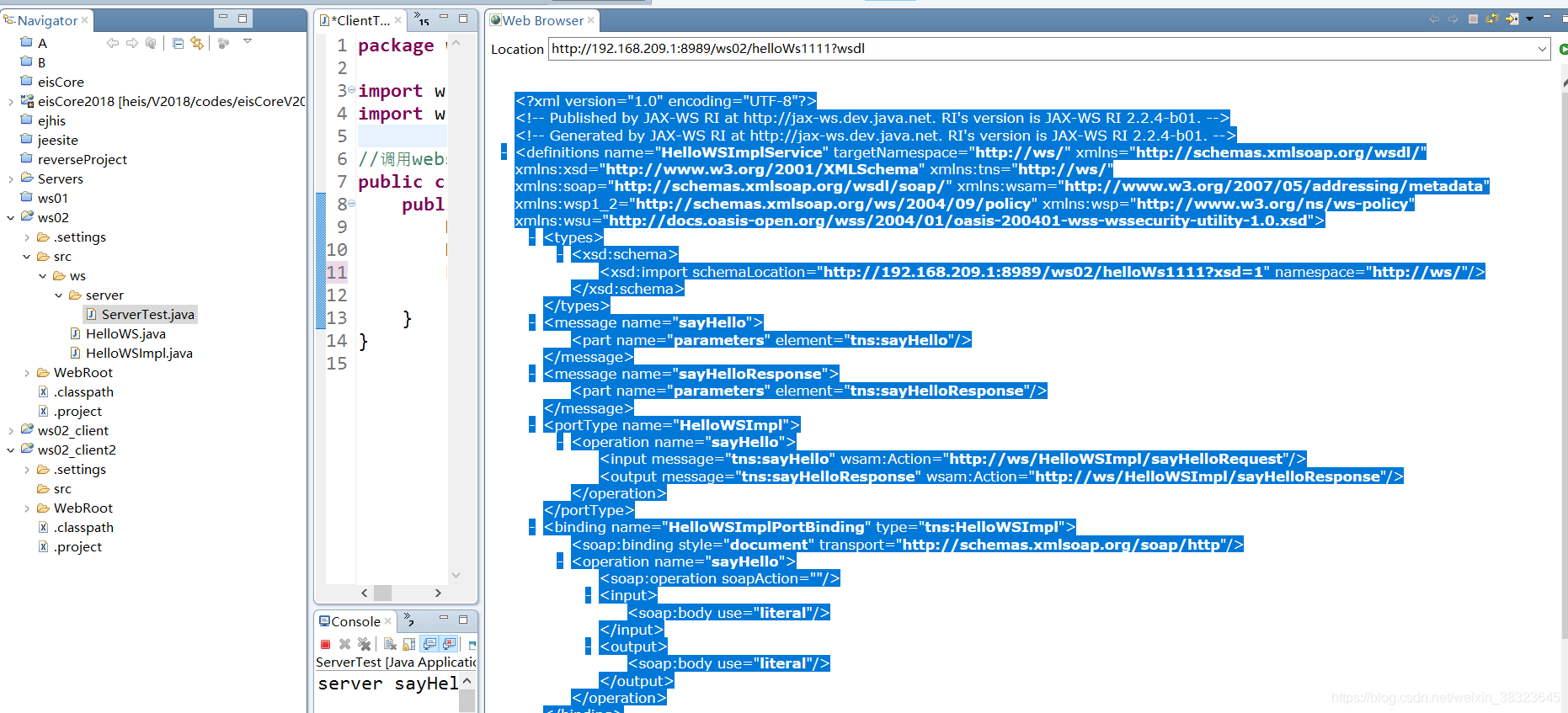Toggle Console scroll lock

[x=409, y=644]
